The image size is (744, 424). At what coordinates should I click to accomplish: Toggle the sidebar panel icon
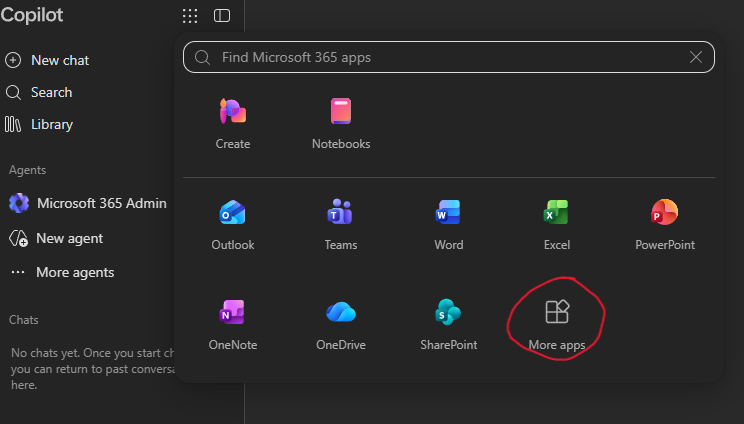click(222, 16)
